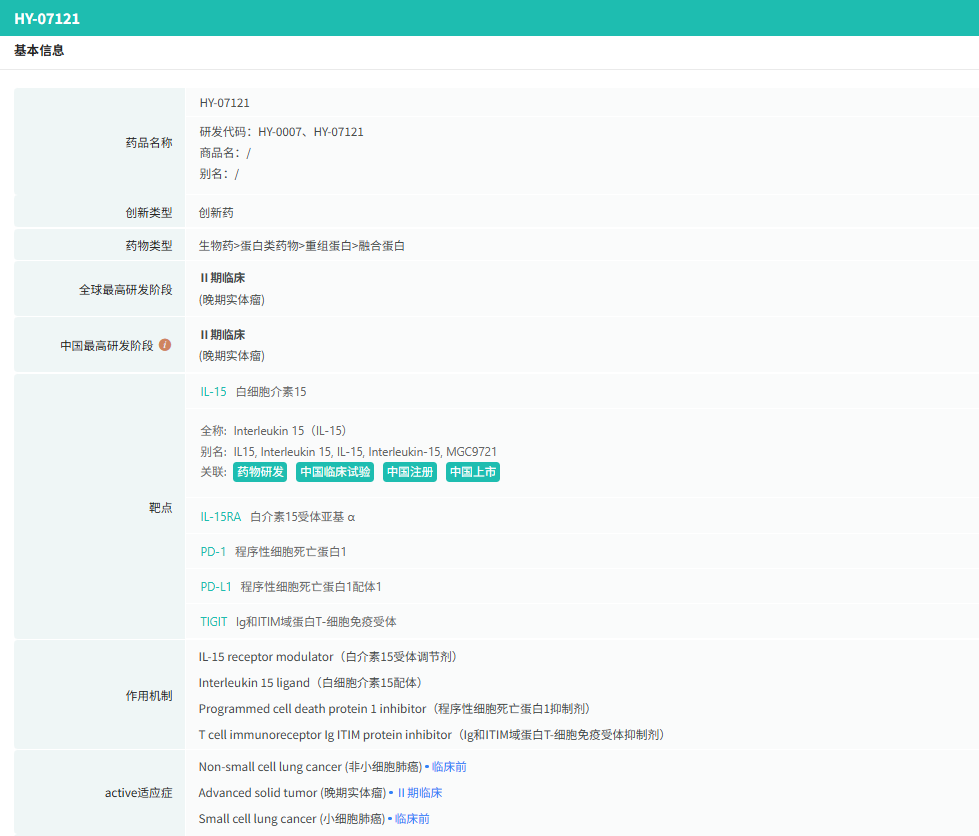Click the info icon beside 中国最高研发阶段

[165, 345]
